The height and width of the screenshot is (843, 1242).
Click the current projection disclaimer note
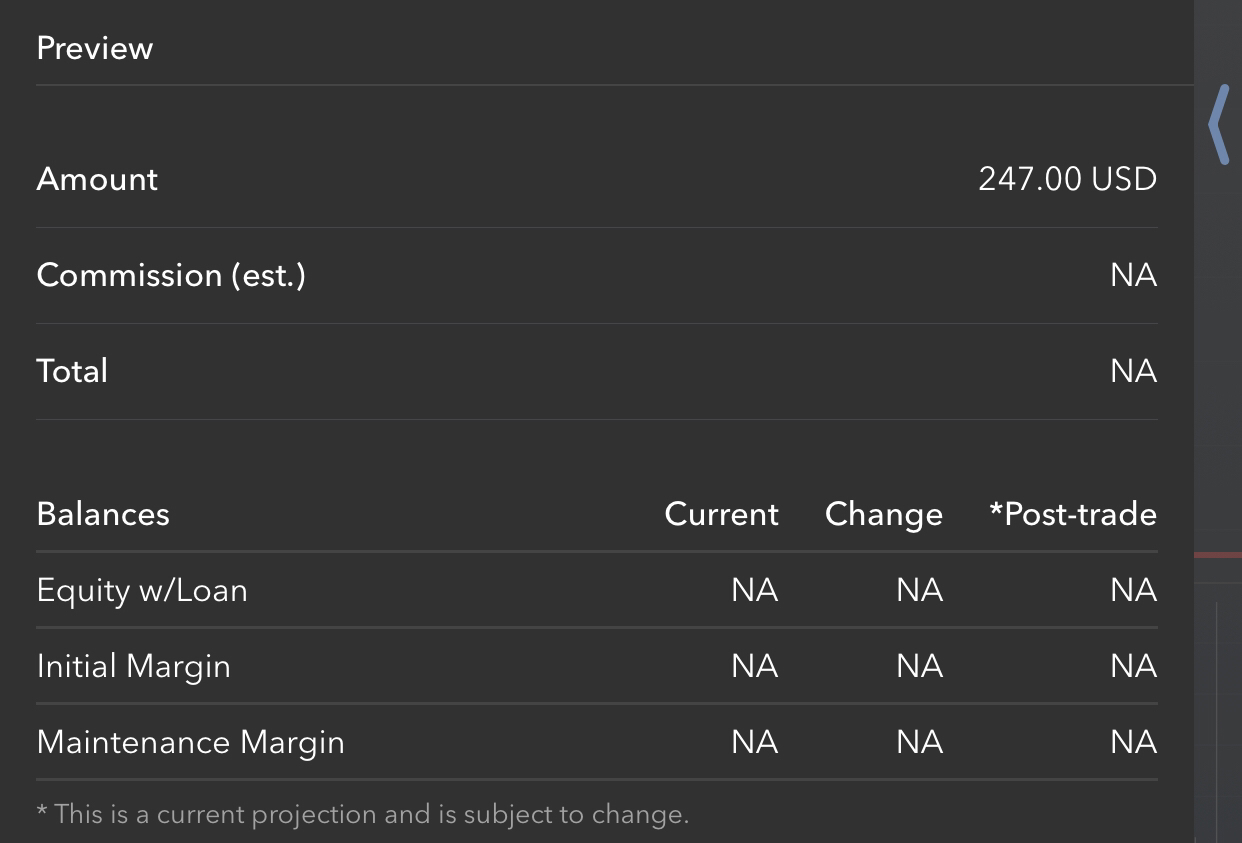point(363,814)
